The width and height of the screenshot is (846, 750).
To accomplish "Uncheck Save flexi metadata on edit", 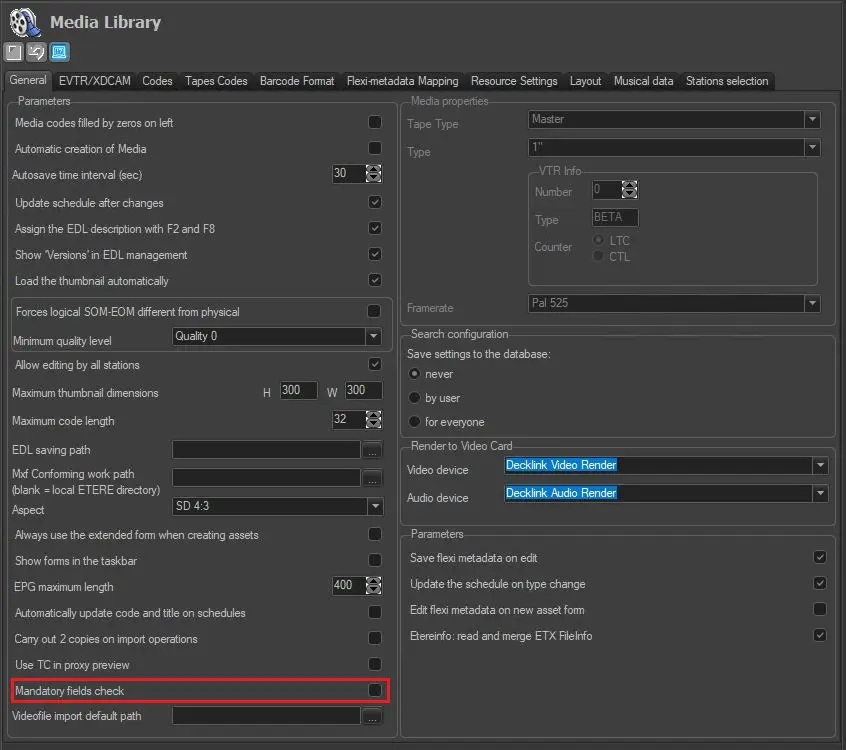I will pos(820,557).
